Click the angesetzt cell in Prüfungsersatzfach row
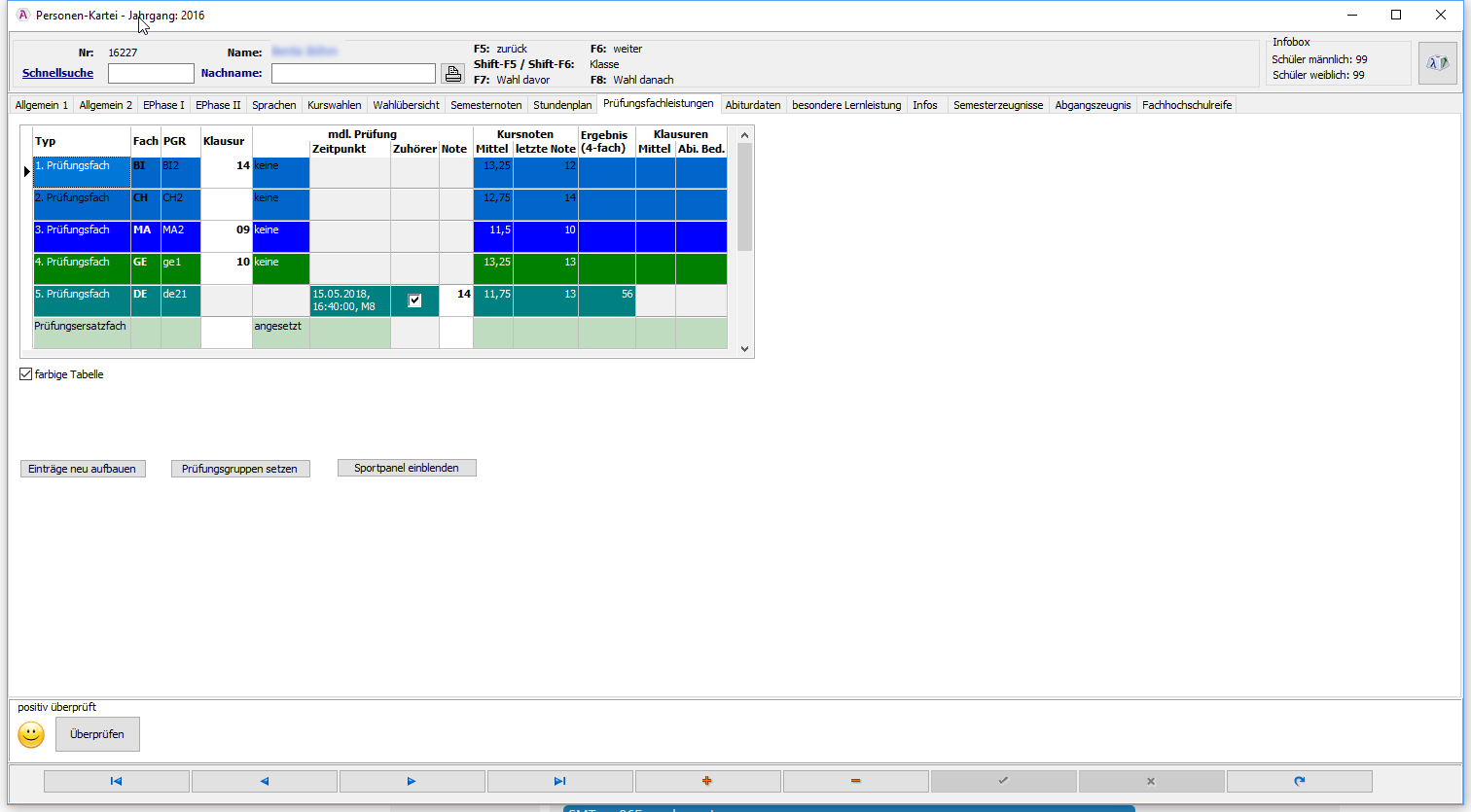This screenshot has height=812, width=1471. point(281,333)
